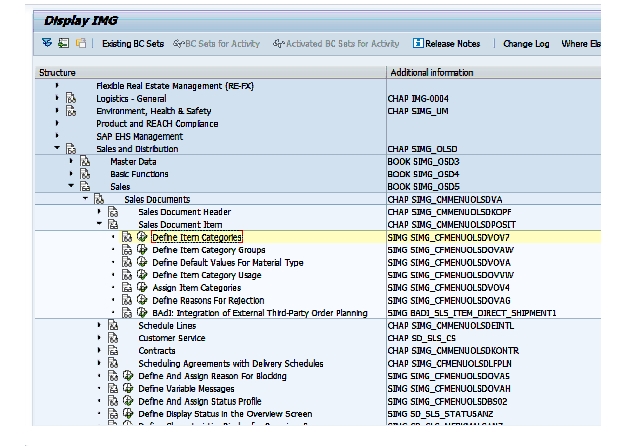The width and height of the screenshot is (625, 446).
Task: Expand the Basic Functions node
Action: click(71, 174)
